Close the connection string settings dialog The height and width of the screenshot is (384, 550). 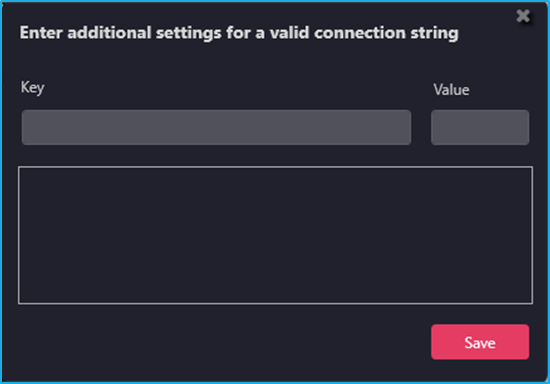523,16
